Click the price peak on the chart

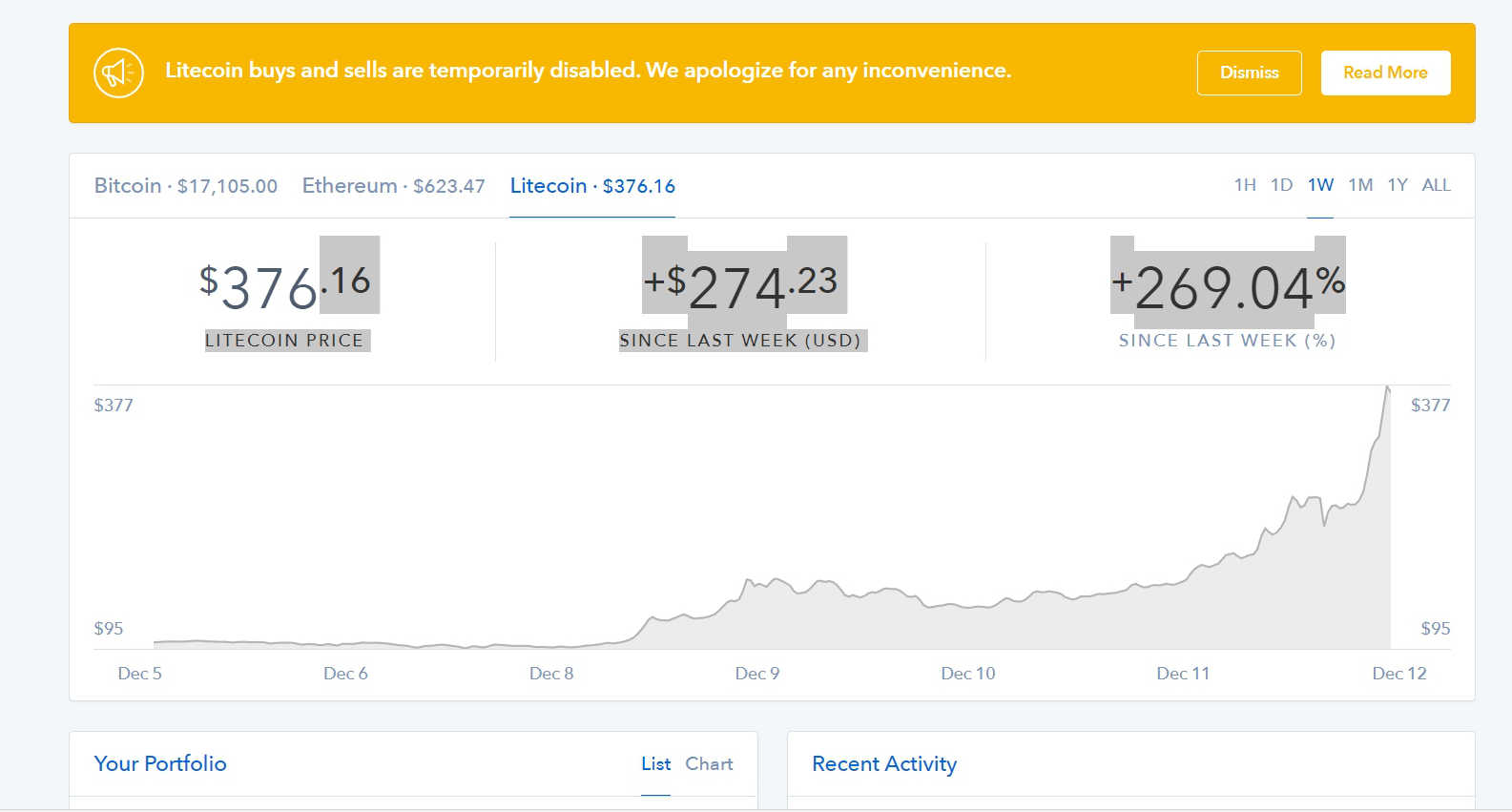pos(1387,387)
